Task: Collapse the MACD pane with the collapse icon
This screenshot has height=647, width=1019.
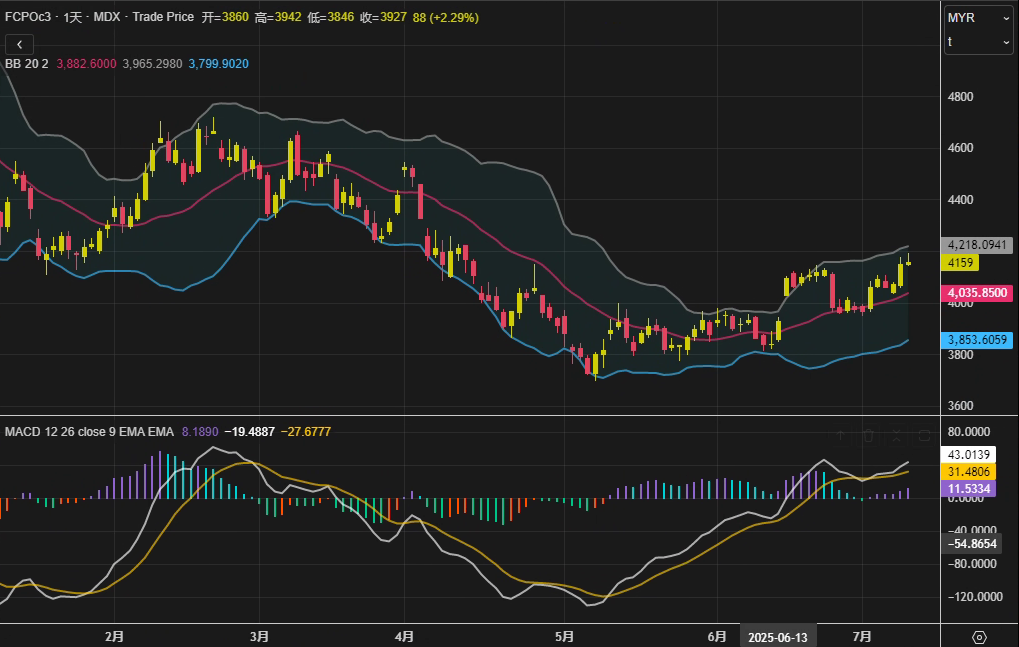Action: [896, 435]
